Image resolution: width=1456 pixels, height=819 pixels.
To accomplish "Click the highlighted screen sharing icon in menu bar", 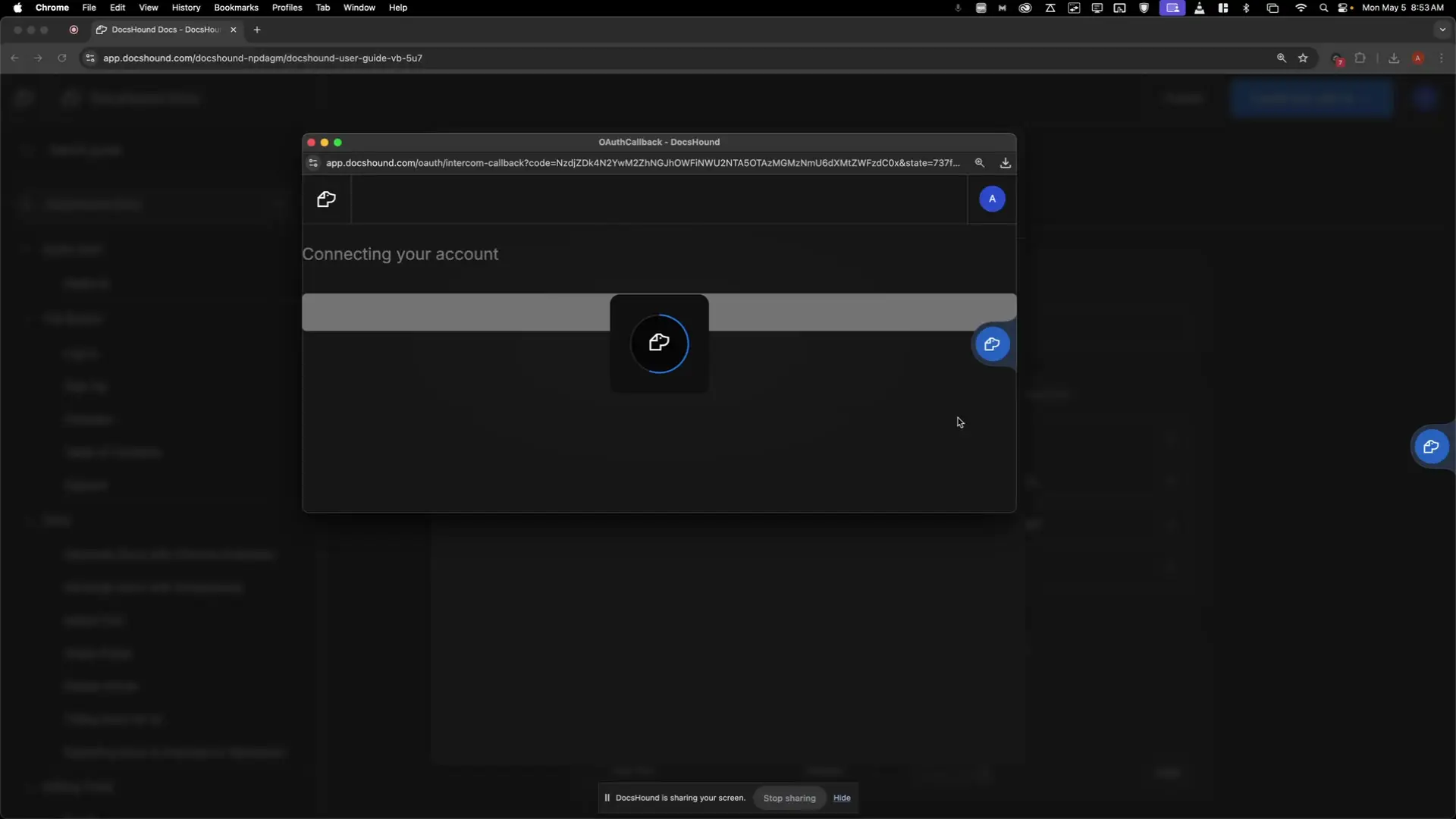I will 1172,8.
